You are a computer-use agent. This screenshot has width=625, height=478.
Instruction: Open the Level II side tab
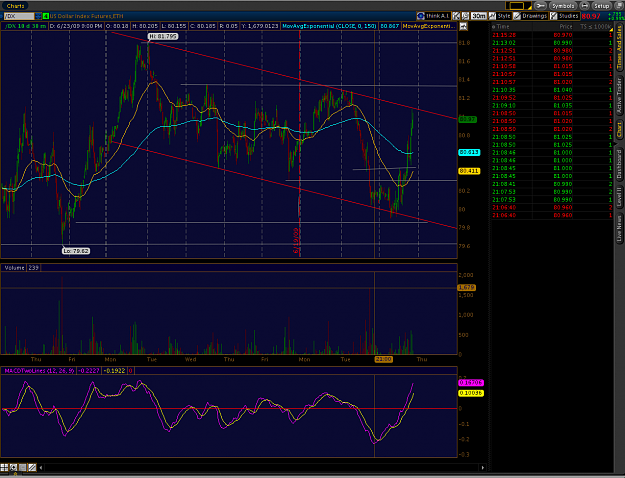(x=619, y=197)
